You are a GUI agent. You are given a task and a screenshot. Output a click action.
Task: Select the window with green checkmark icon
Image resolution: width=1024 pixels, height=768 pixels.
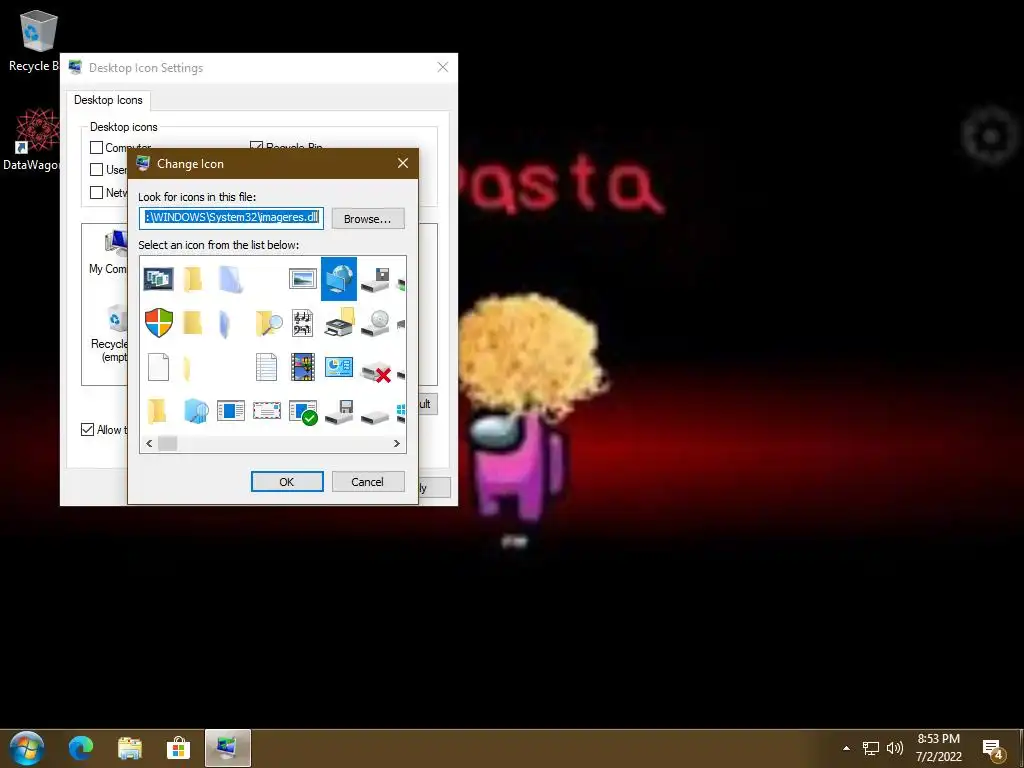(x=303, y=412)
